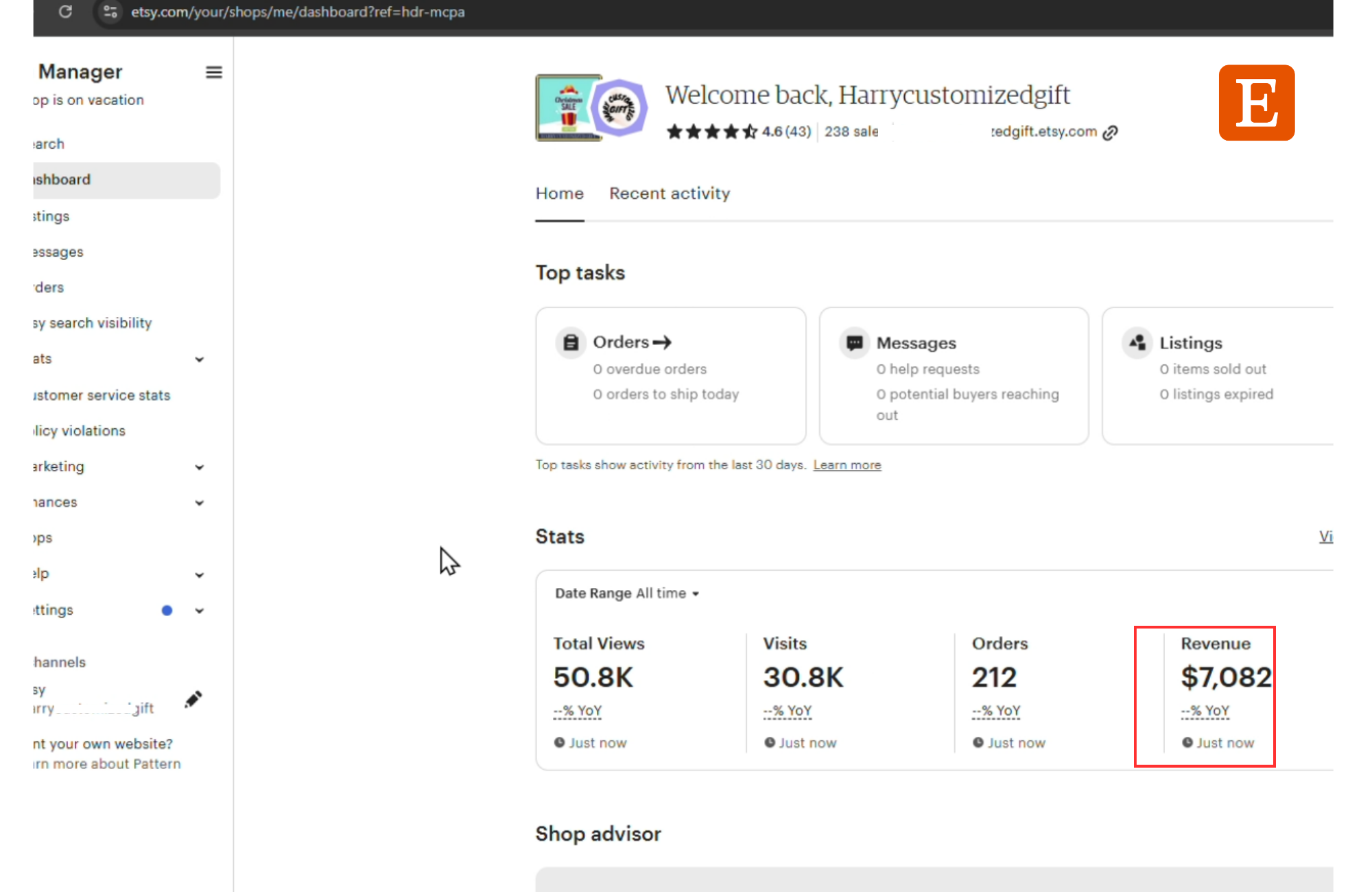Follow the Learn more link
Image resolution: width=1372 pixels, height=892 pixels.
tap(847, 465)
